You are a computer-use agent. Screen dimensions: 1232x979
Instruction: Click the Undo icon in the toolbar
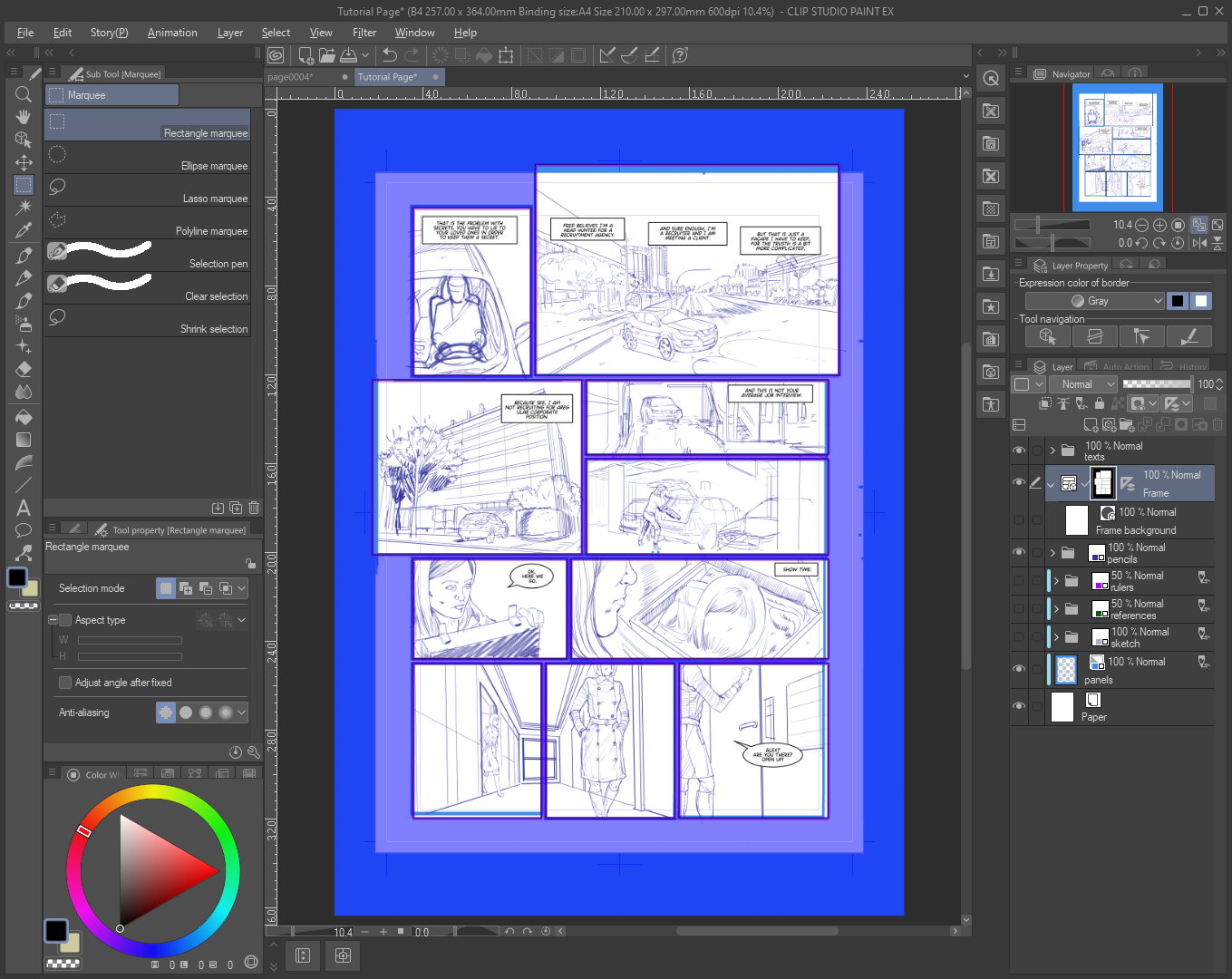[389, 55]
